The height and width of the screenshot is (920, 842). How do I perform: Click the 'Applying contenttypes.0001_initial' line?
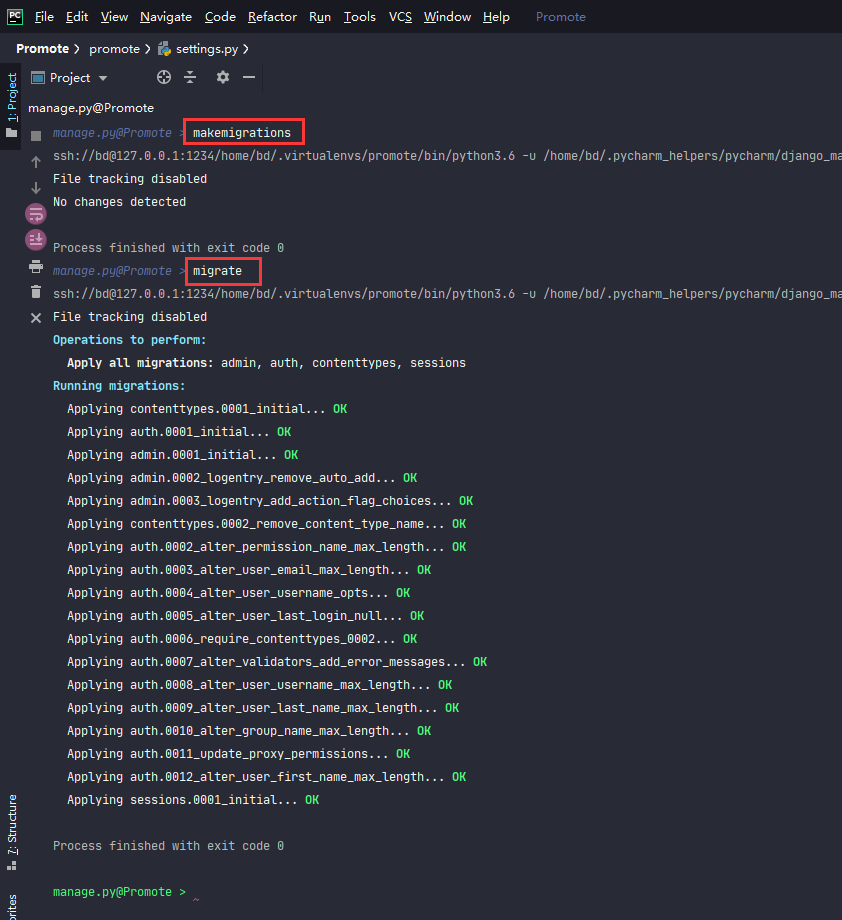207,408
